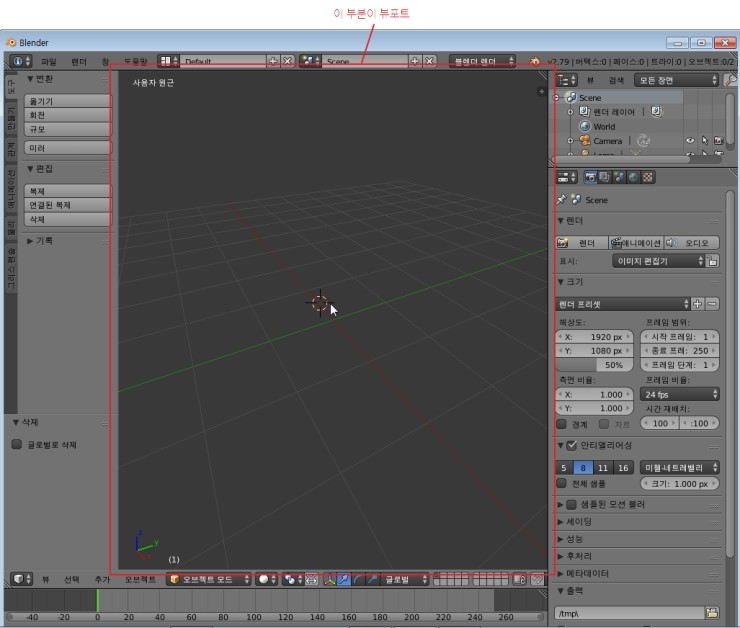Click the 회전 button

(x=68, y=115)
